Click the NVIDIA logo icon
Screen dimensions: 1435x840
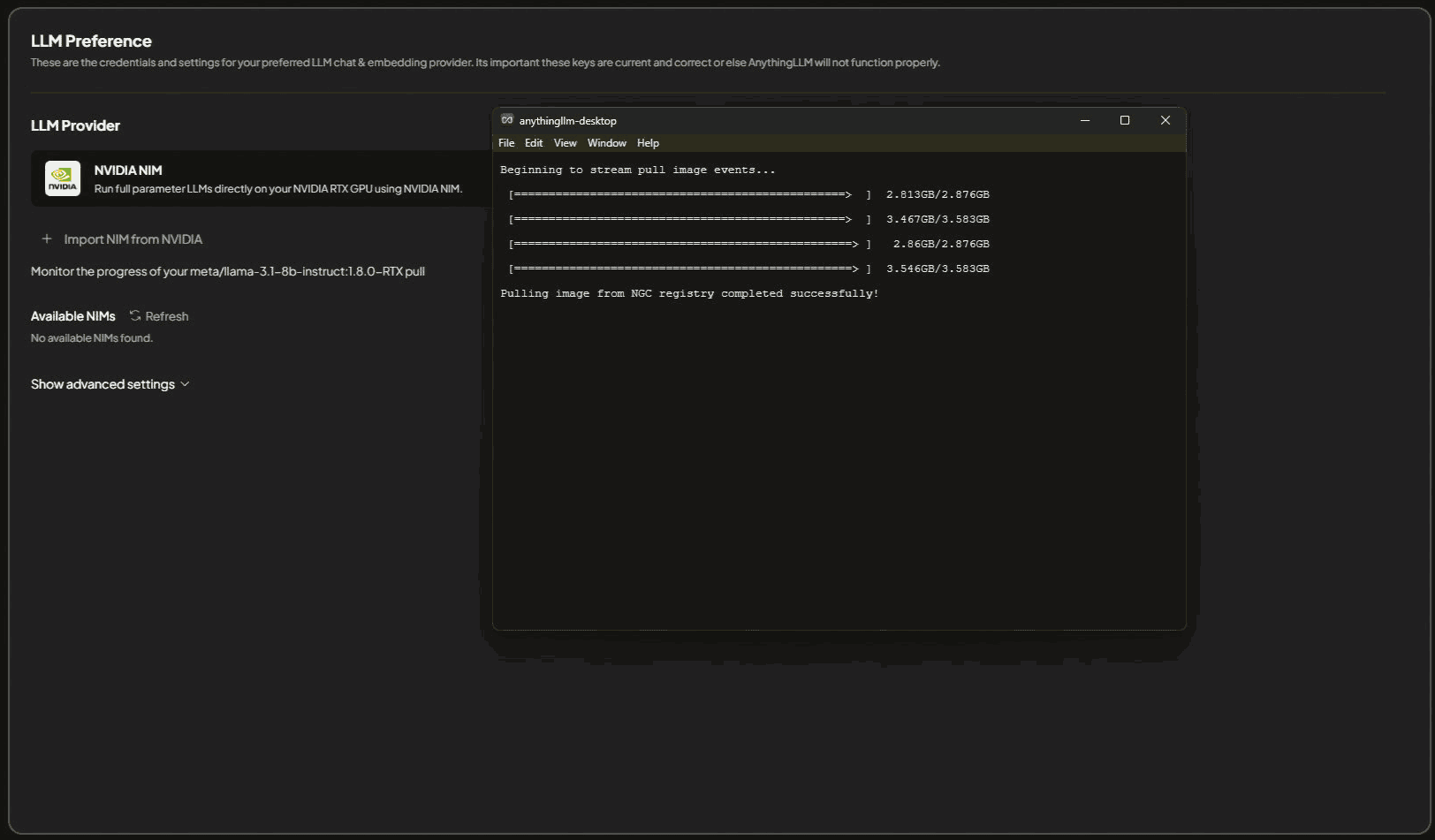click(63, 178)
